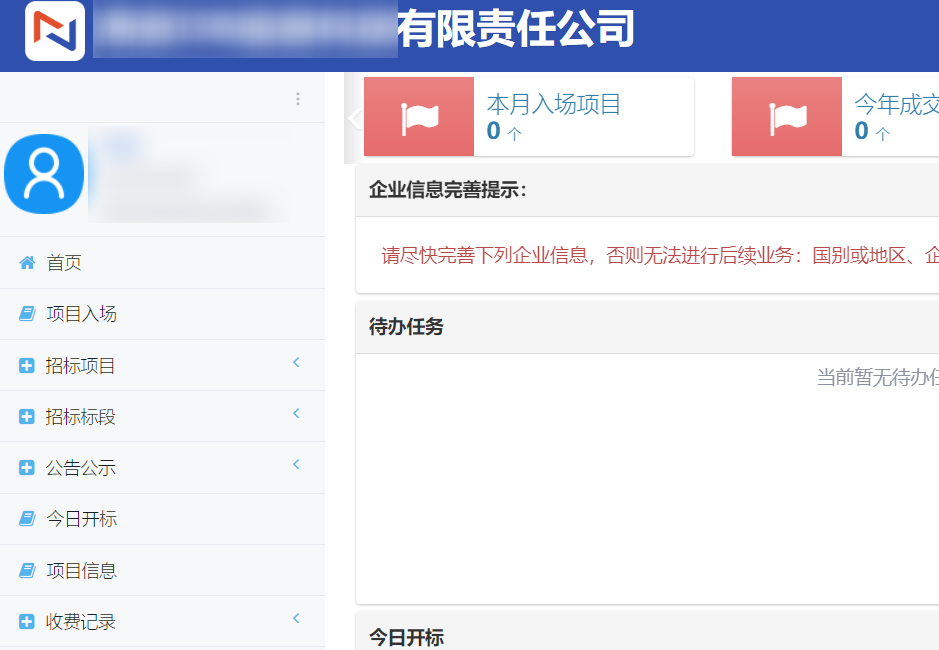The image size is (939, 650).
Task: Click the home icon beside 首页
Action: 27,263
